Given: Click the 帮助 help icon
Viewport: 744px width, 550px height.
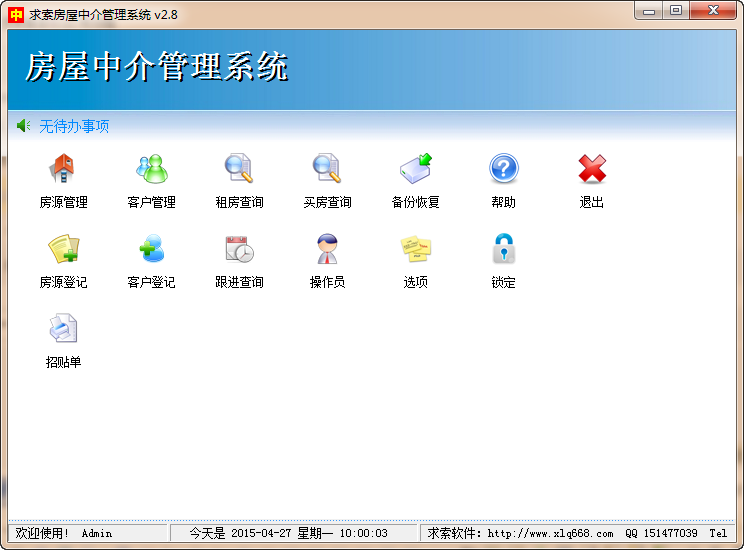Looking at the screenshot, I should (503, 168).
